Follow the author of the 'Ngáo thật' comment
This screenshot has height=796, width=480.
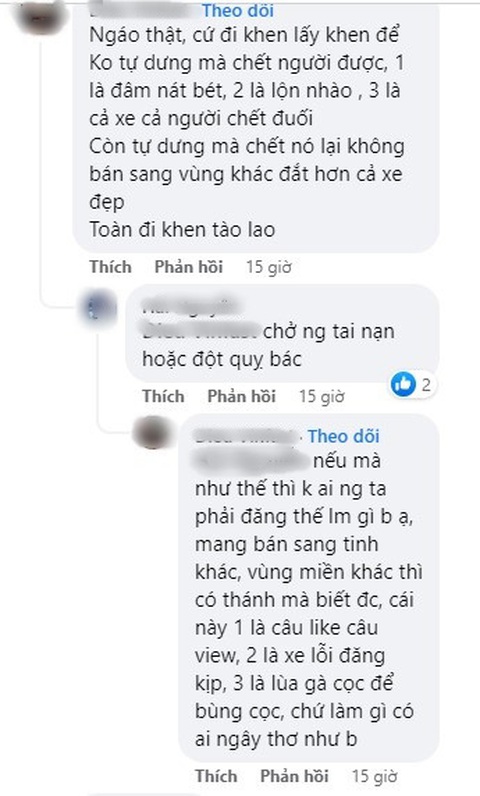pos(237,9)
